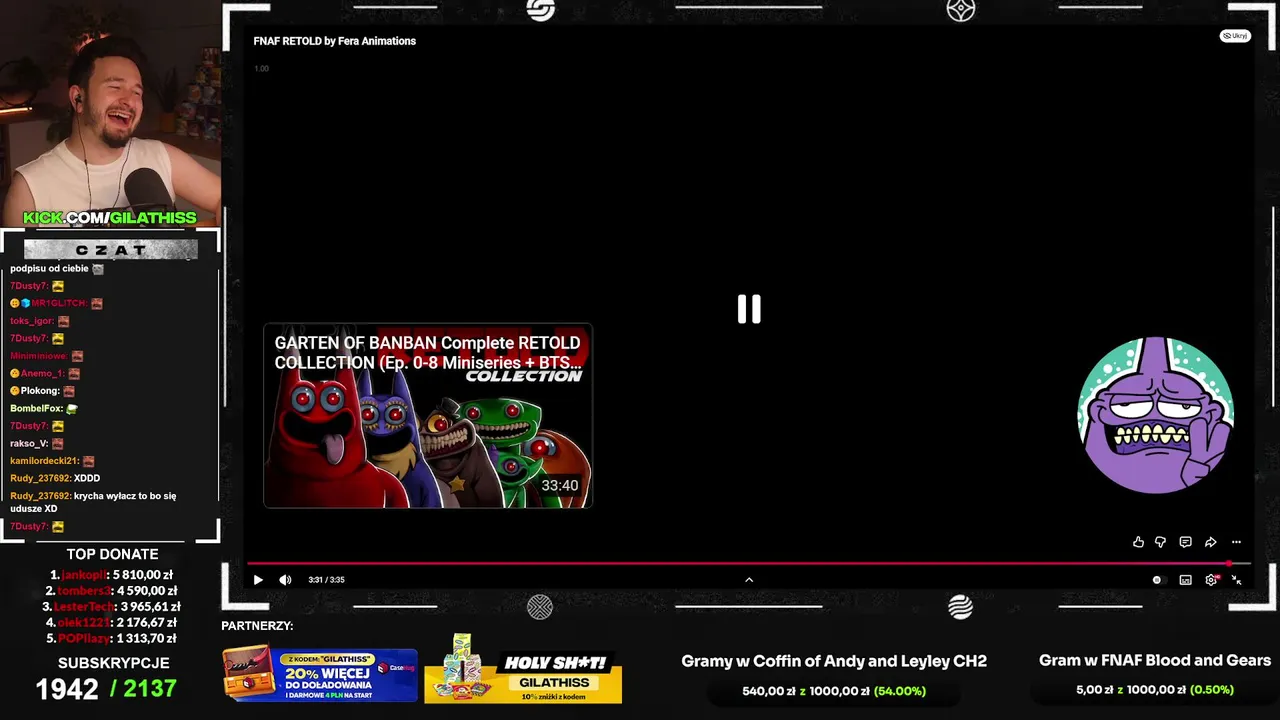Select chat user toks_igor
This screenshot has width=1280, height=720.
(32, 321)
